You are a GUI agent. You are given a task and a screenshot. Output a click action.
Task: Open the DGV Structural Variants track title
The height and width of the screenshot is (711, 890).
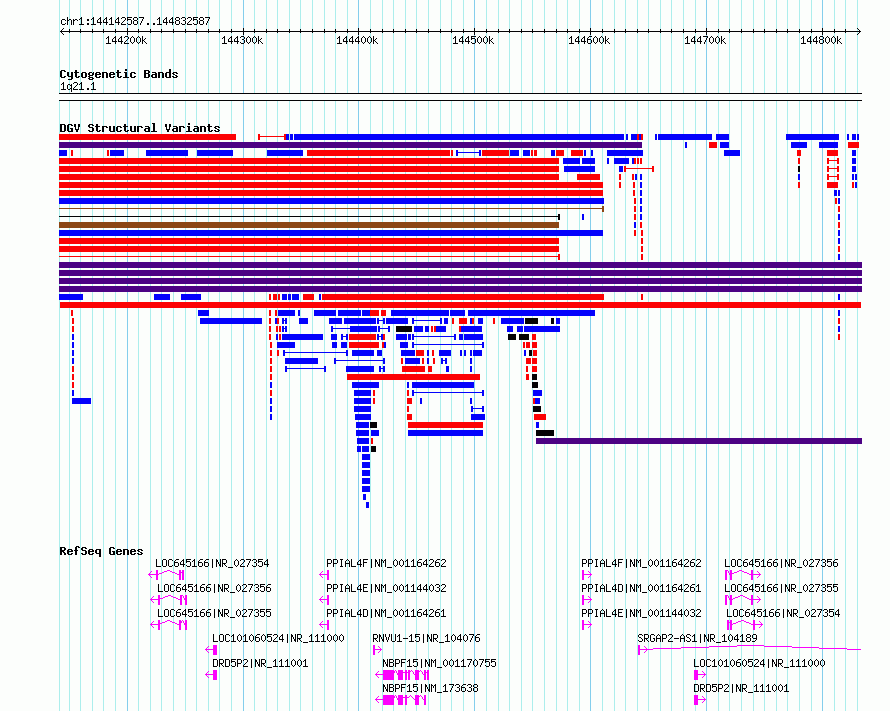point(140,128)
